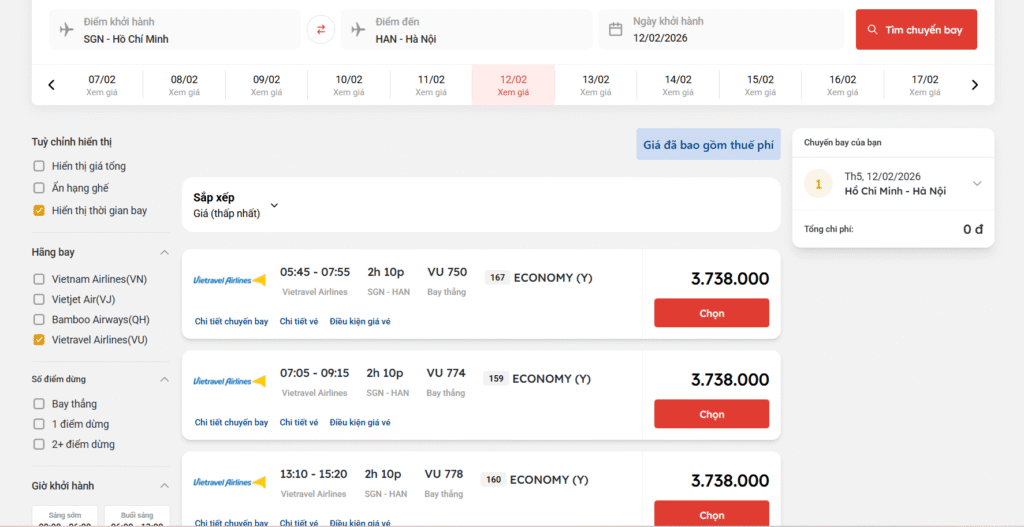Screen dimensions: 1024x527
Task: Click the departure airplane icon in SGN field
Action: (67, 30)
